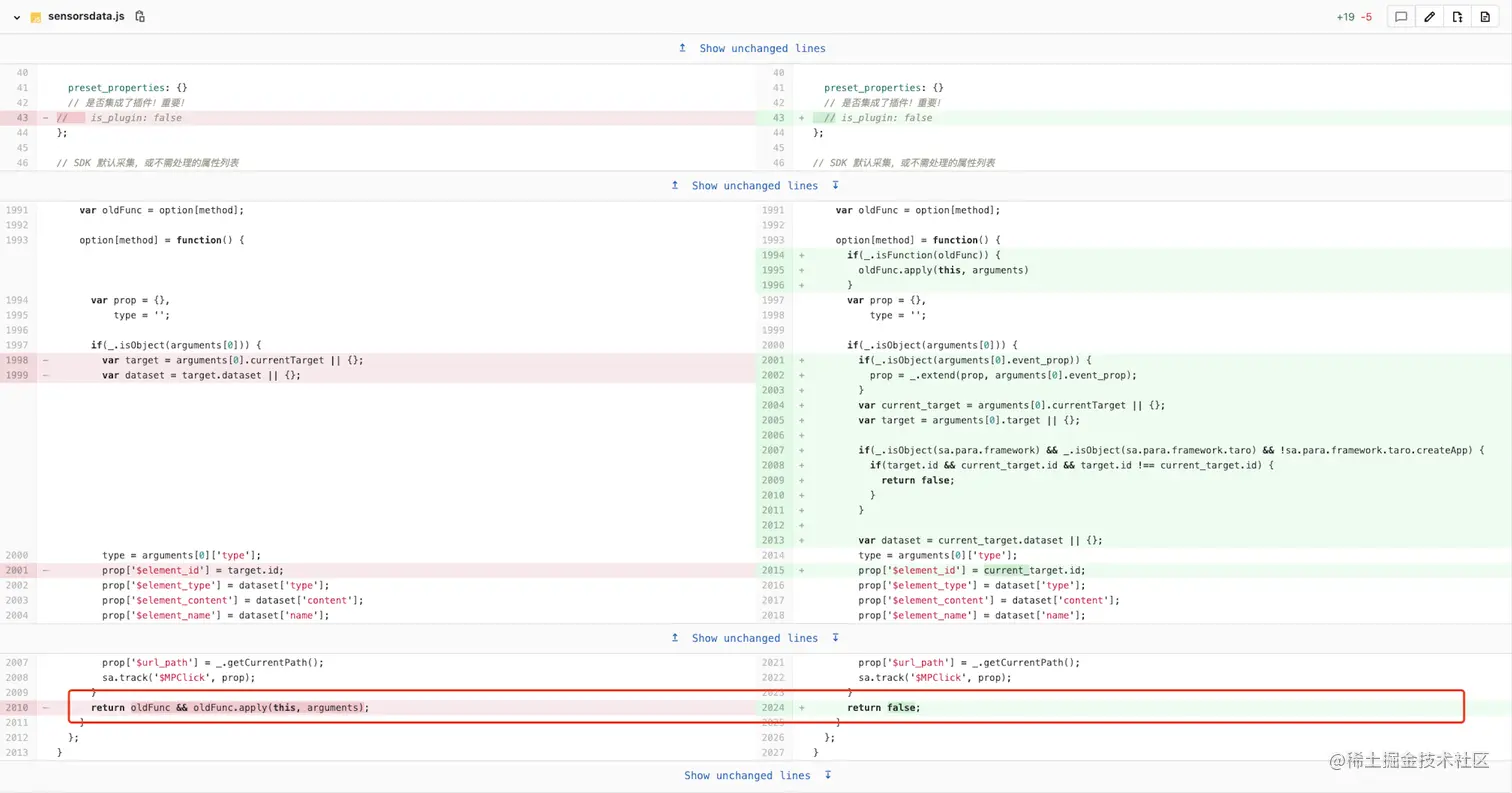Click removed line number 2010 on left
Screen dimensions: 1512x793
click(17, 708)
